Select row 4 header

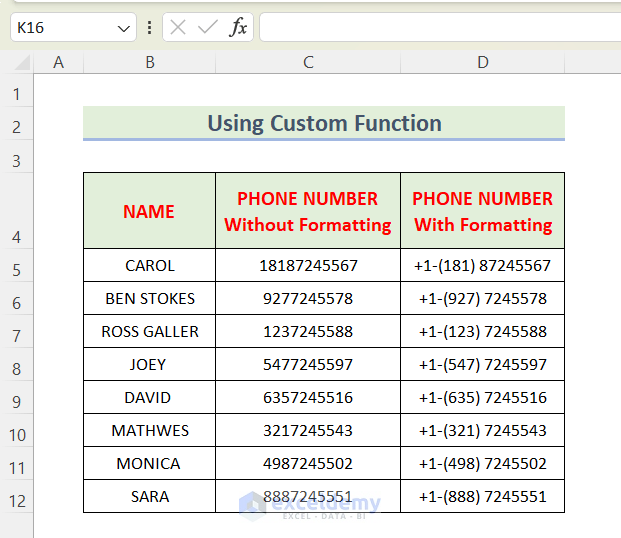tap(17, 211)
